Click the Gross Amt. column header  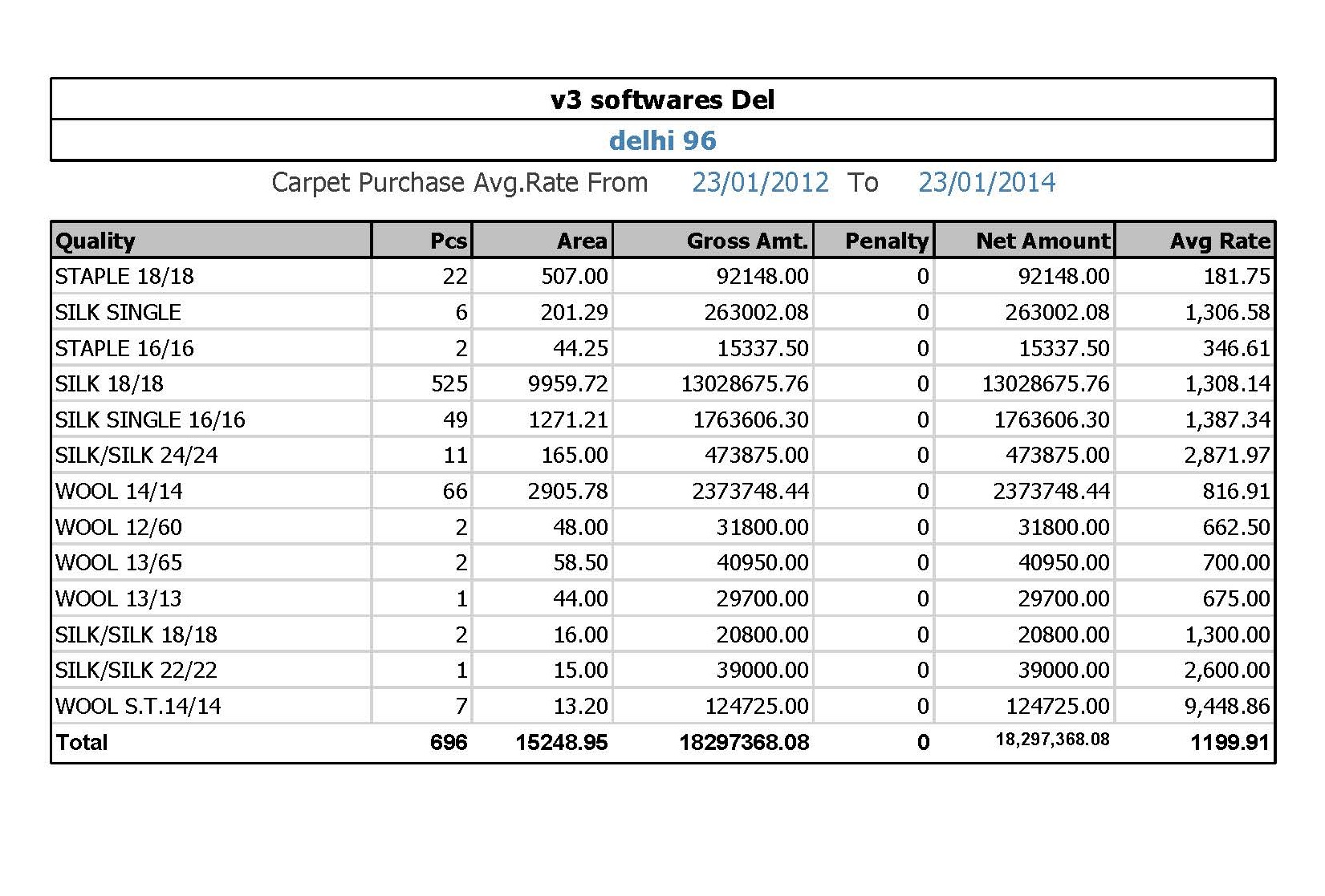coord(747,241)
